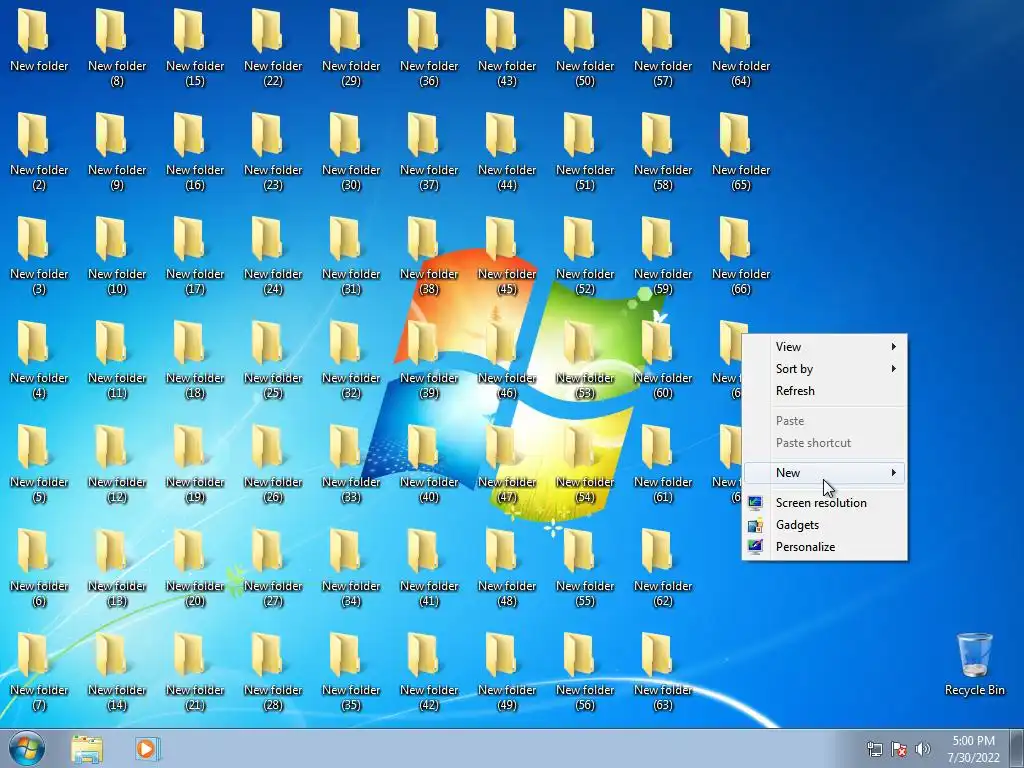Screen dimensions: 1024x768
Task: Select the first New folder icon
Action: [x=32, y=31]
